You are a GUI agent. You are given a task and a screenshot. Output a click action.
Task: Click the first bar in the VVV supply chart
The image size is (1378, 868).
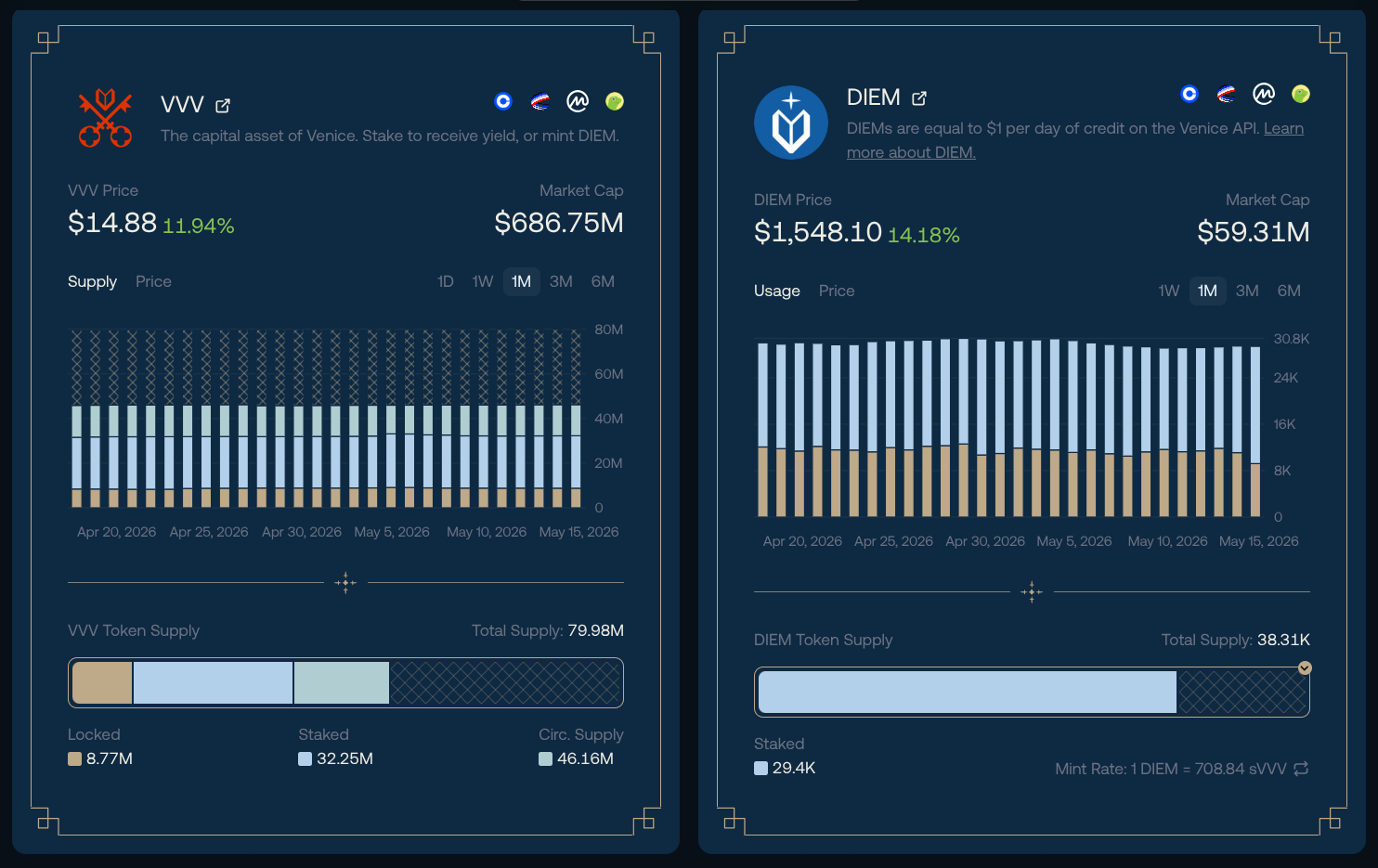tap(77, 419)
